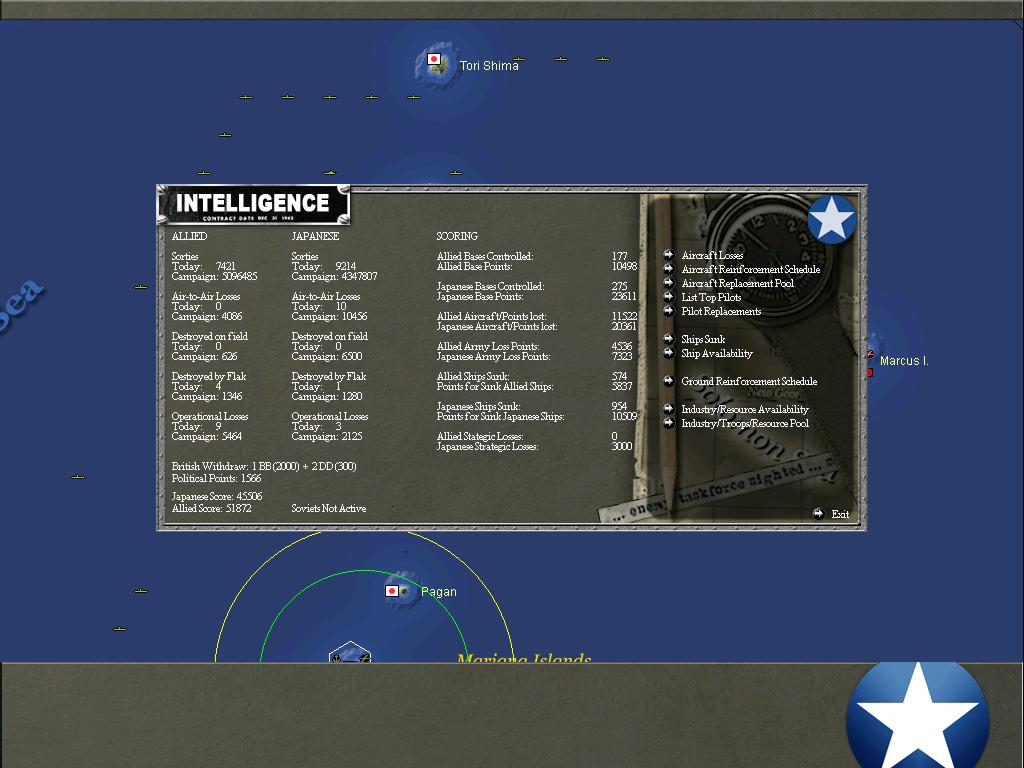This screenshot has width=1024, height=768.
Task: Click the Allied Operational Losses Campaign: 5464
Action: coord(206,436)
